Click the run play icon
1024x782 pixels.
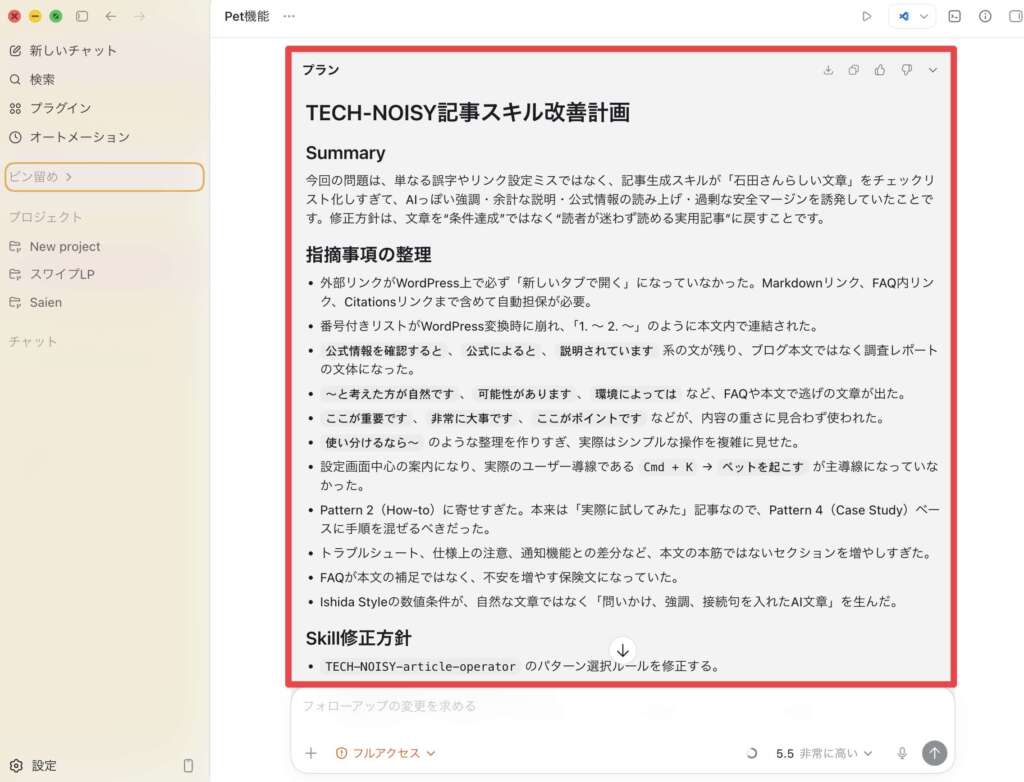tap(867, 16)
